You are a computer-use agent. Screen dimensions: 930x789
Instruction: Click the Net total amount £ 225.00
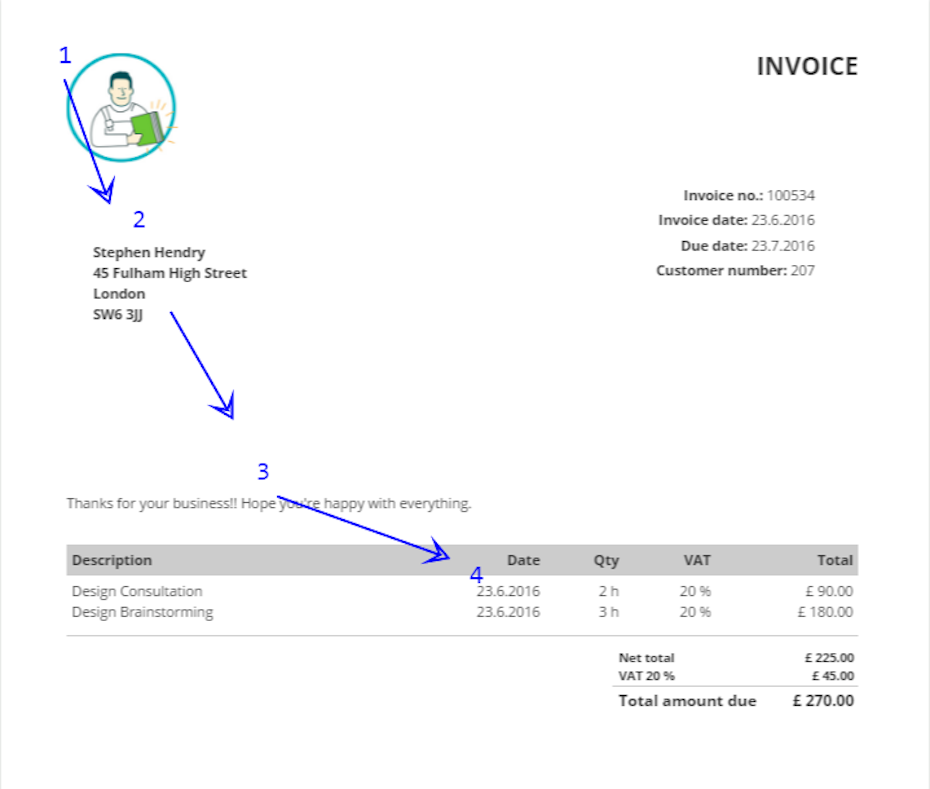[829, 658]
